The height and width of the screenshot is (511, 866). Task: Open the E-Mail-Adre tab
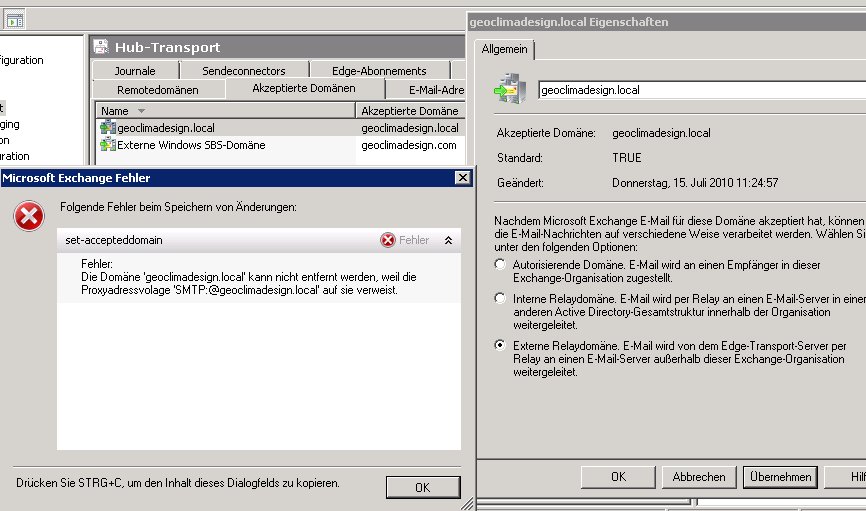pos(425,89)
